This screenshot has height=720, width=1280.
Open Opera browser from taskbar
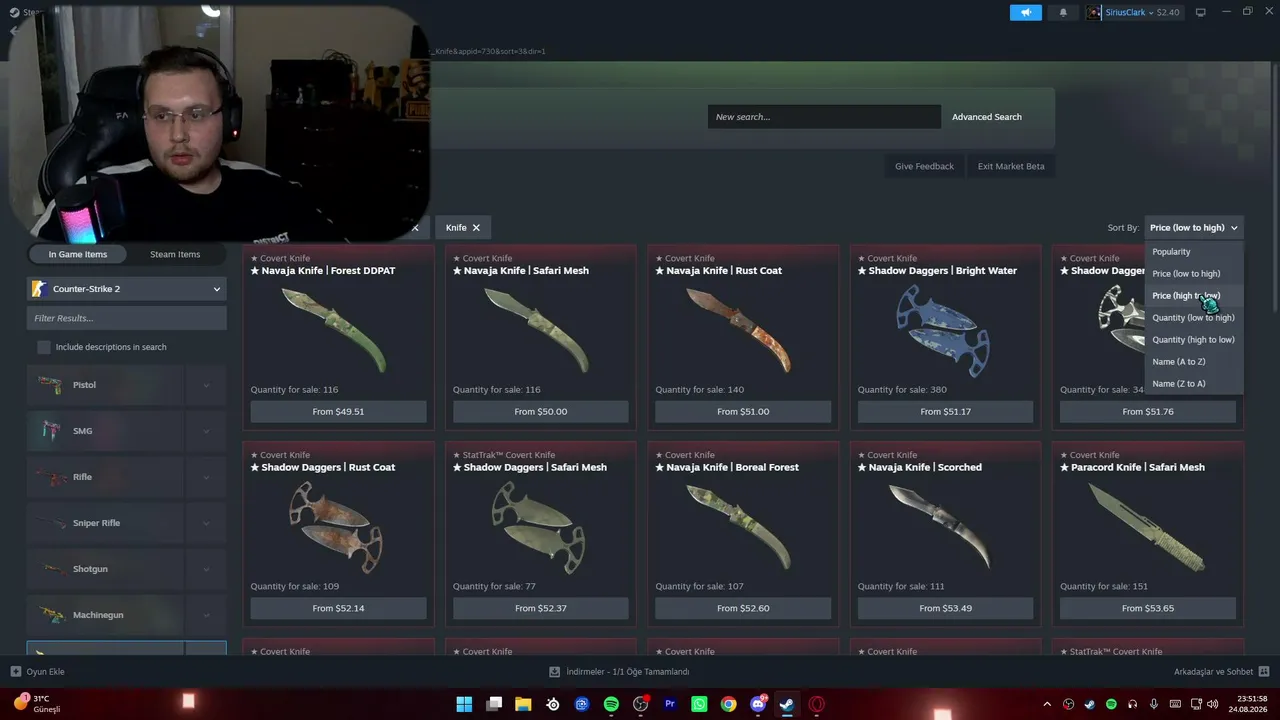point(817,704)
